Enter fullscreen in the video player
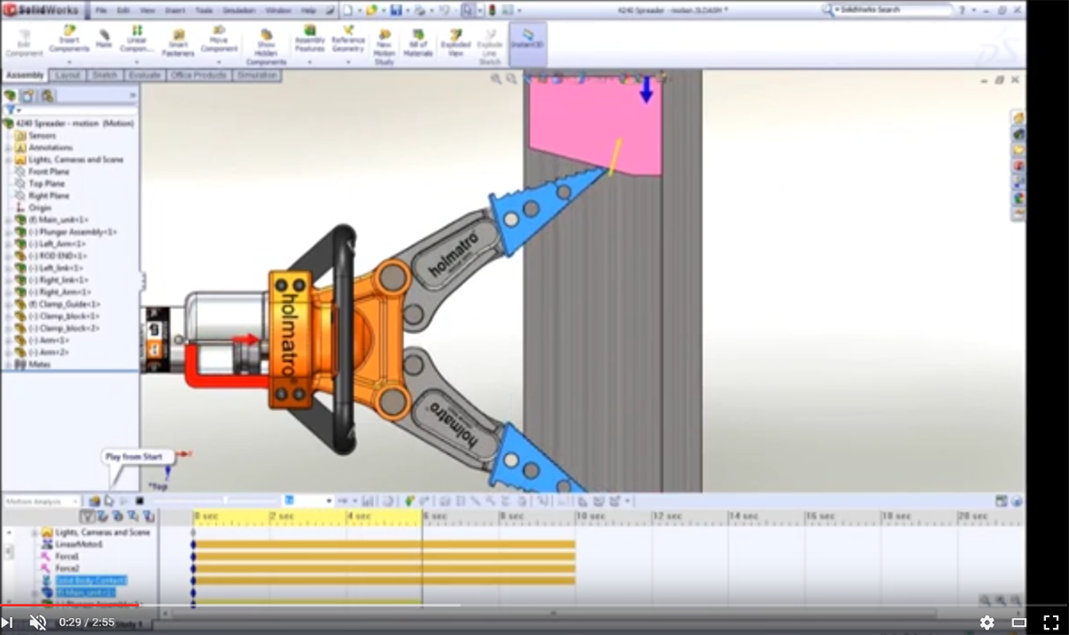1069x635 pixels. [1051, 622]
